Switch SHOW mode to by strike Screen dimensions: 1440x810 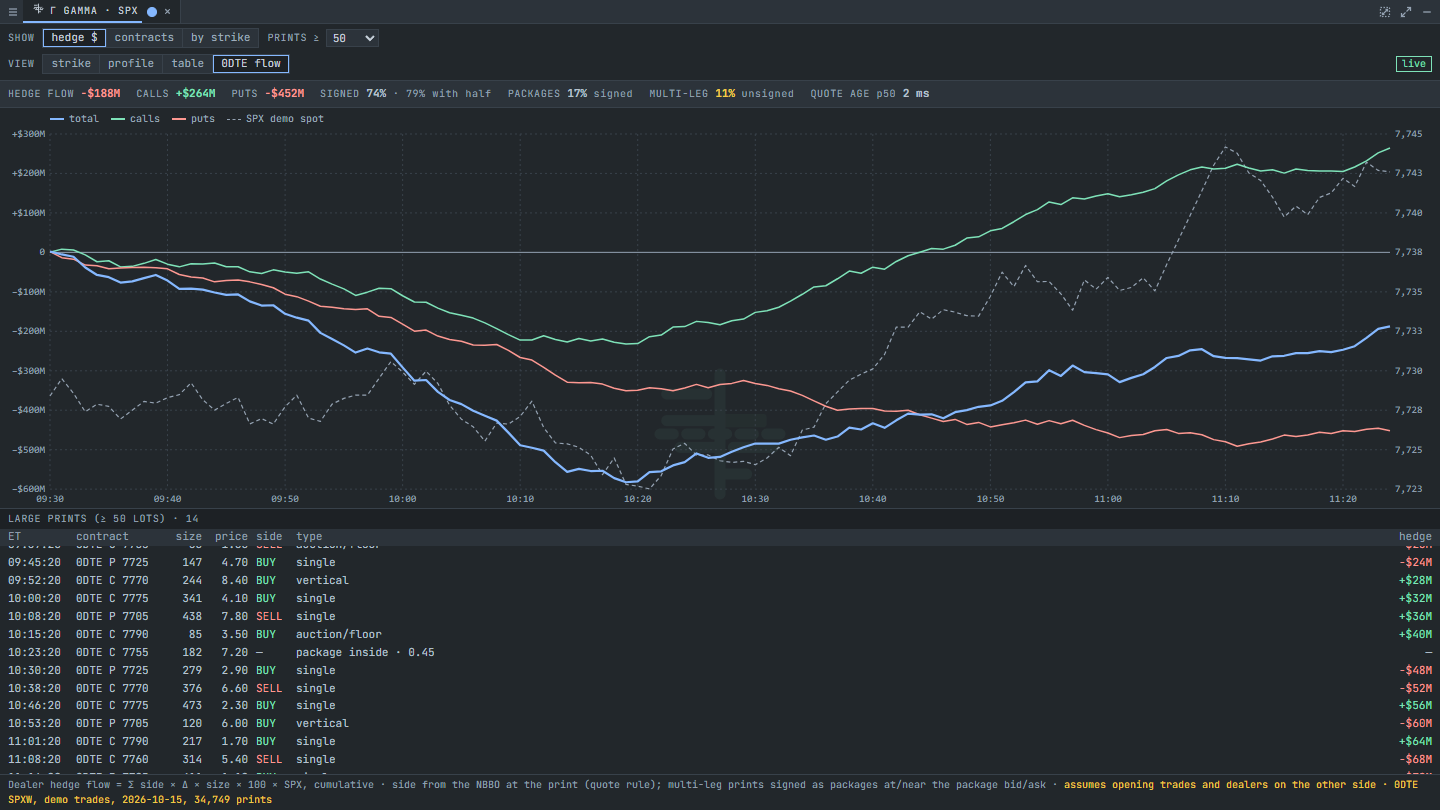(221, 38)
